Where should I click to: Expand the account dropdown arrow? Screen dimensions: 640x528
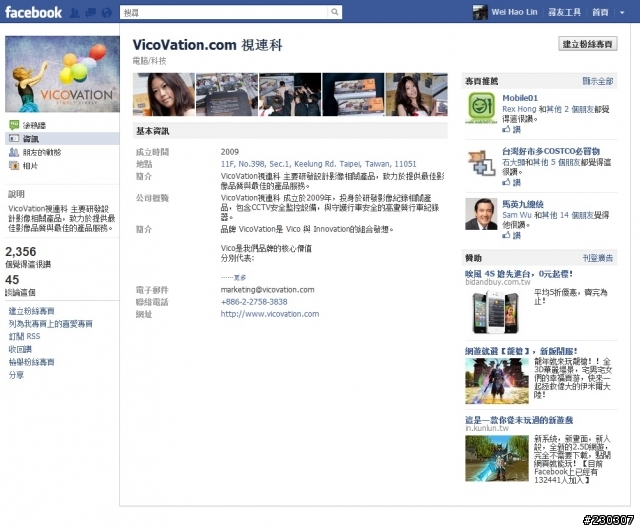point(622,13)
